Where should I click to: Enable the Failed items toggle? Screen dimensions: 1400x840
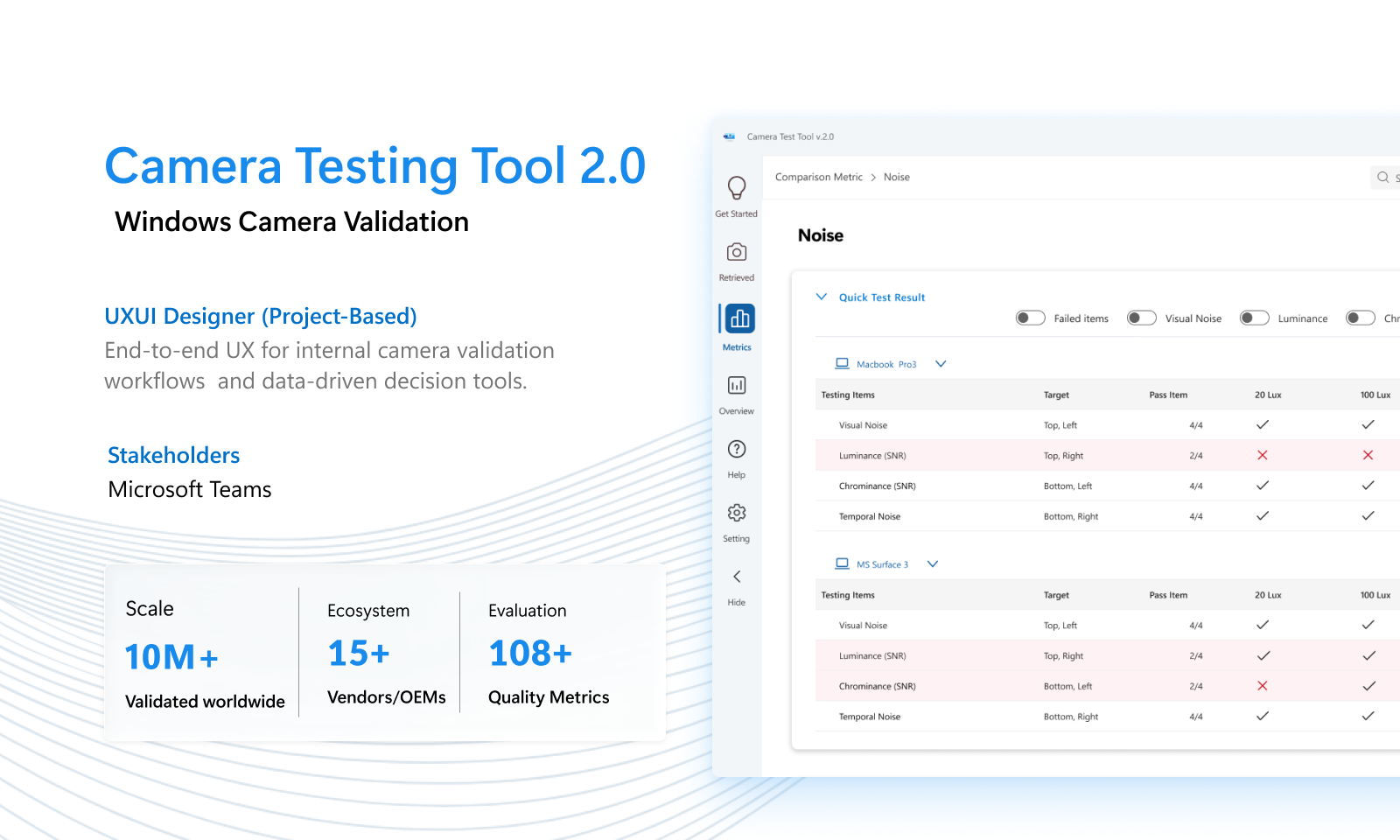point(1030,318)
